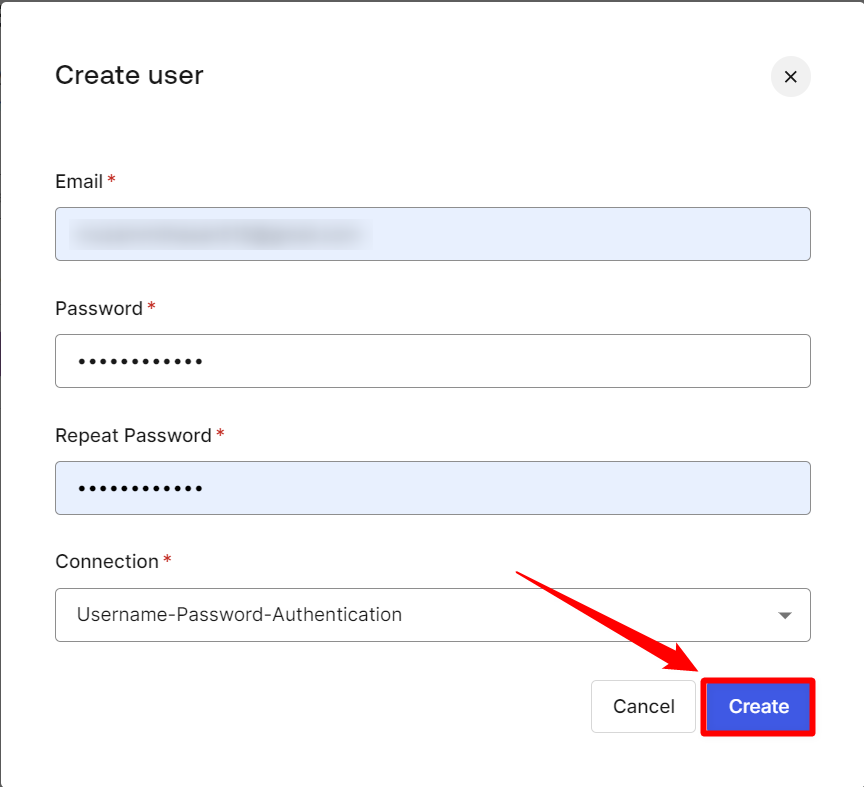
Task: Open the Connection dropdown
Action: (432, 615)
